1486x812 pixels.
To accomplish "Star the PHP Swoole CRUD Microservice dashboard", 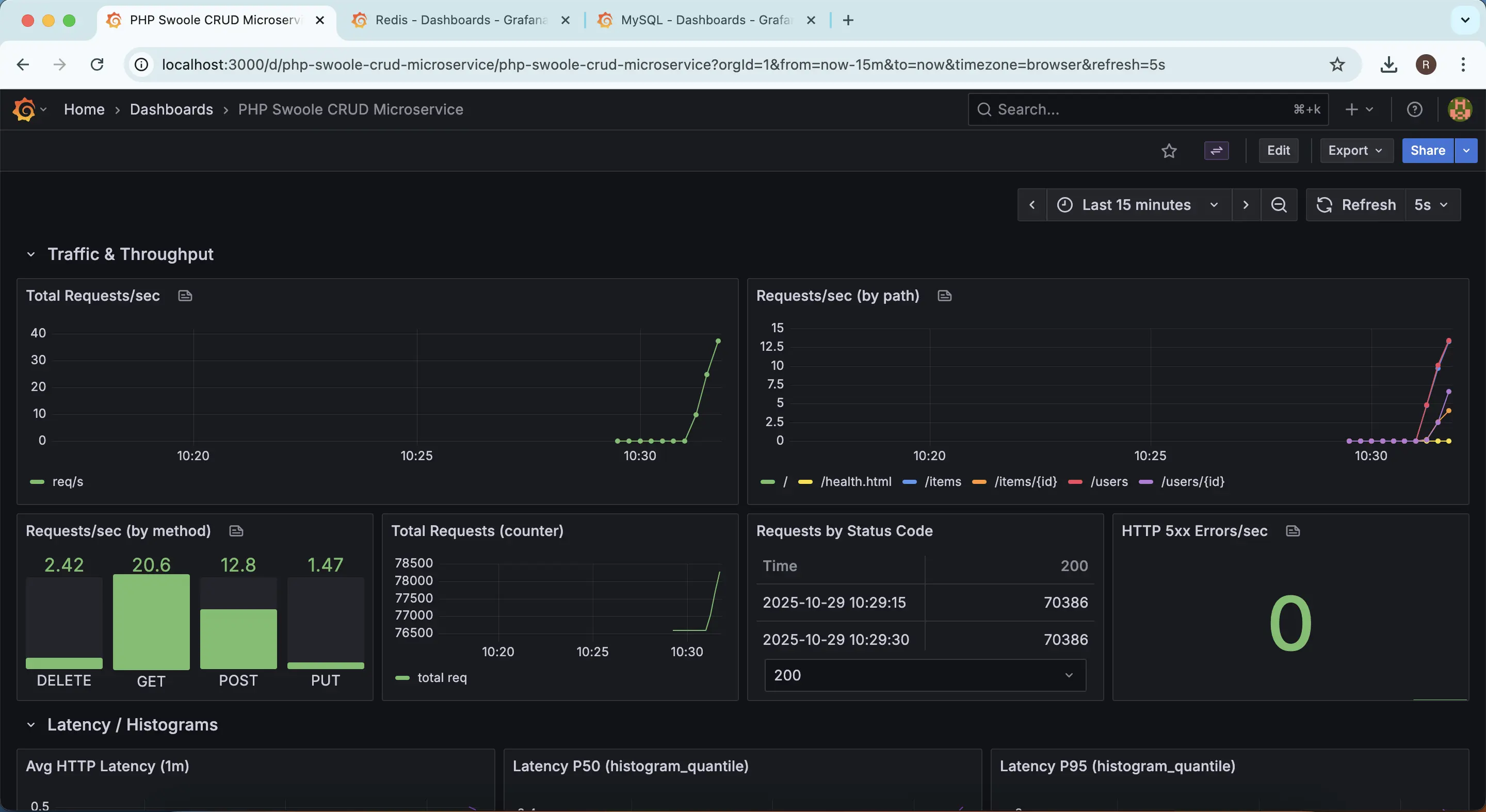I will (1169, 151).
